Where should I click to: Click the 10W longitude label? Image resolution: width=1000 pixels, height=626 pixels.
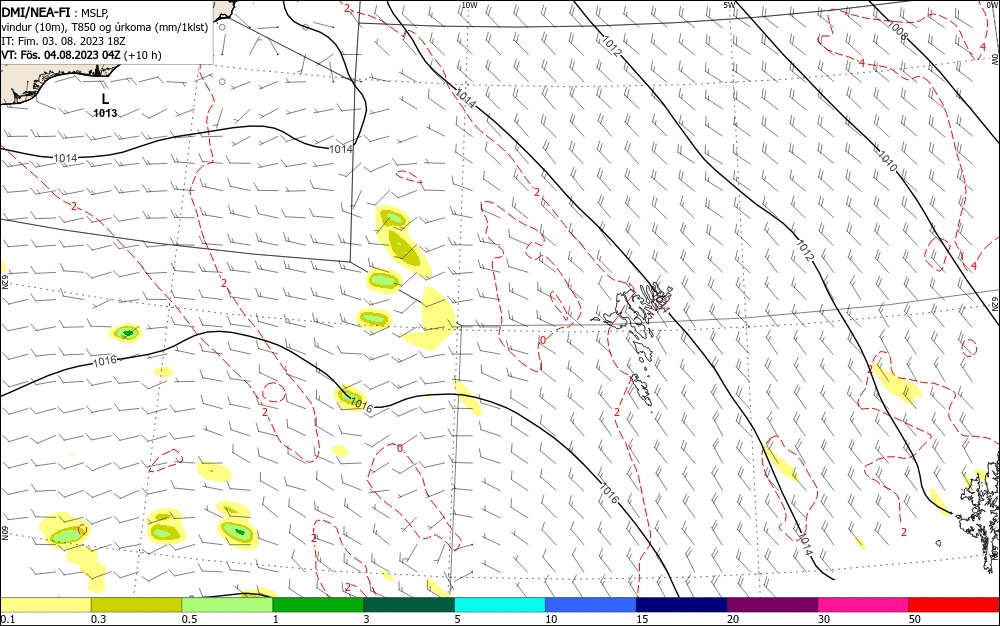coord(469,5)
